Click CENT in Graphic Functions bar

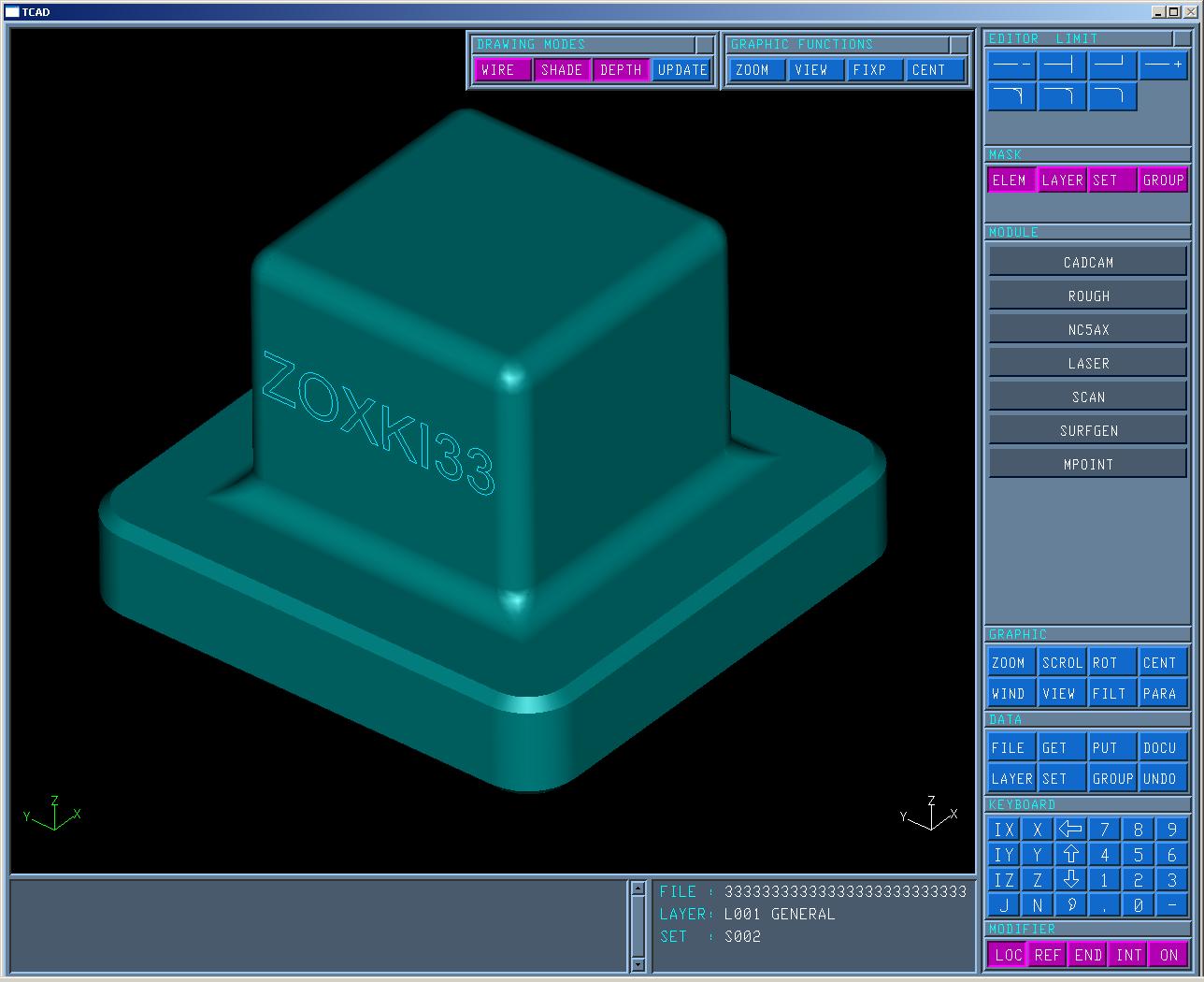(x=934, y=70)
